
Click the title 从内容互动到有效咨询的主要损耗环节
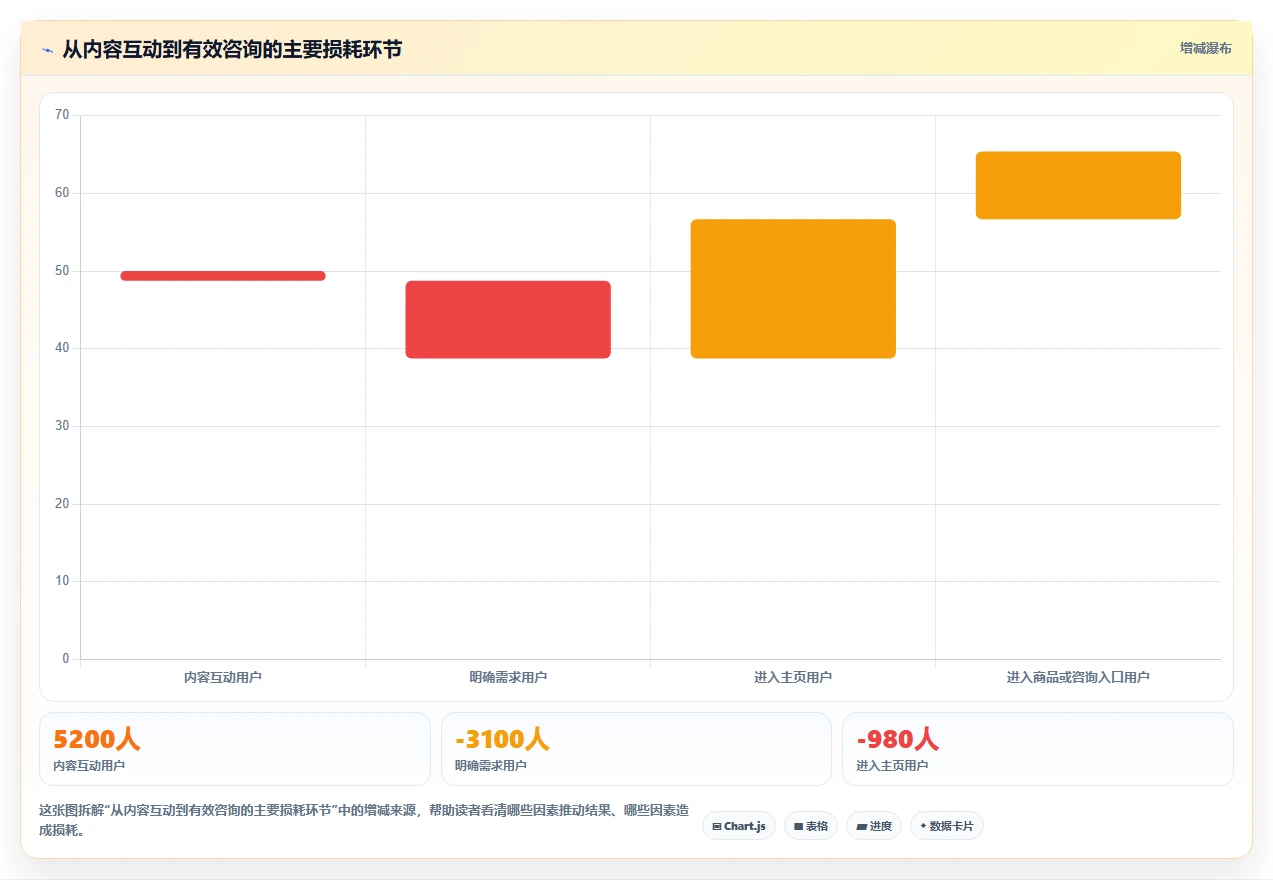click(x=232, y=49)
